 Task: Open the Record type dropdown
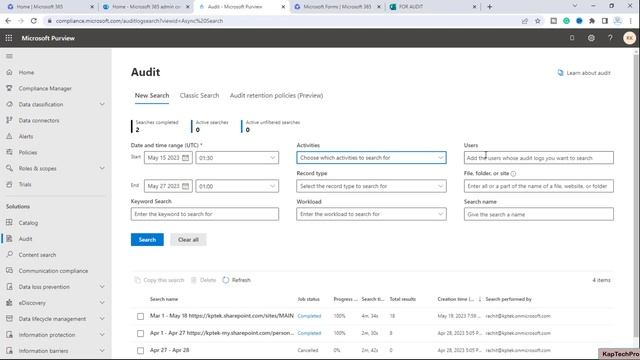(371, 186)
